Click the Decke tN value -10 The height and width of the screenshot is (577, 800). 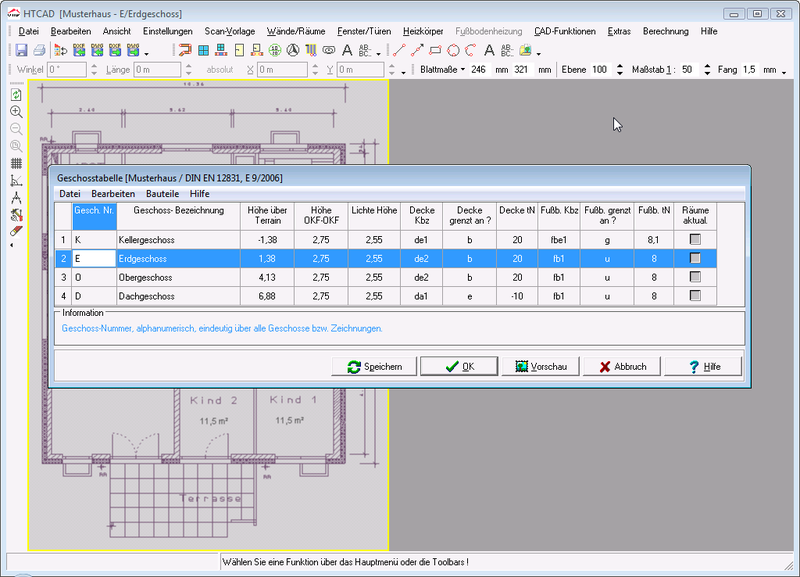click(517, 296)
